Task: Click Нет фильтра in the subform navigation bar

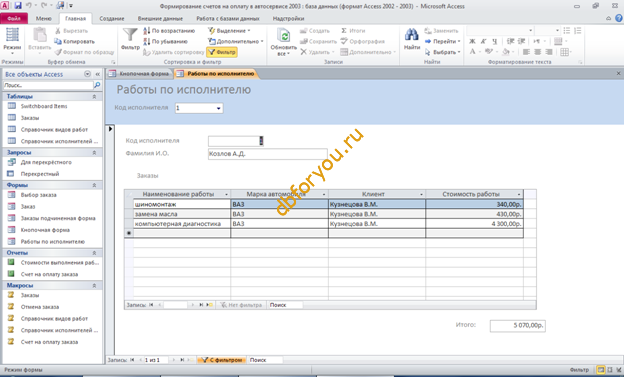Action: 242,305
